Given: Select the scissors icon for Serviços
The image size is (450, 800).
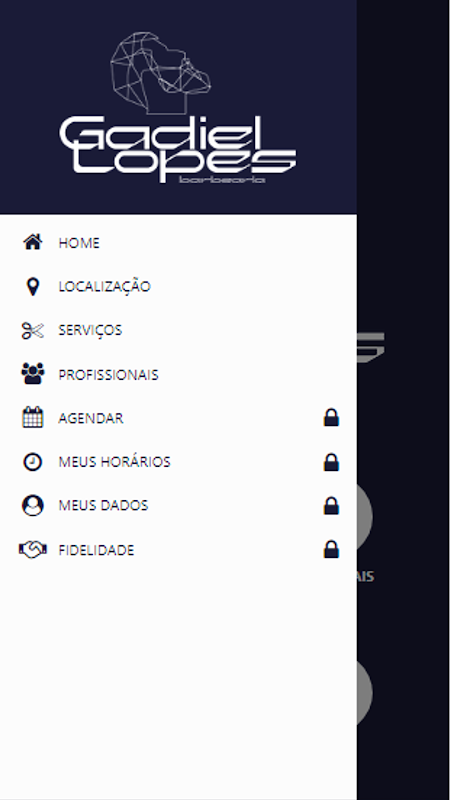Looking at the screenshot, I should point(33,331).
